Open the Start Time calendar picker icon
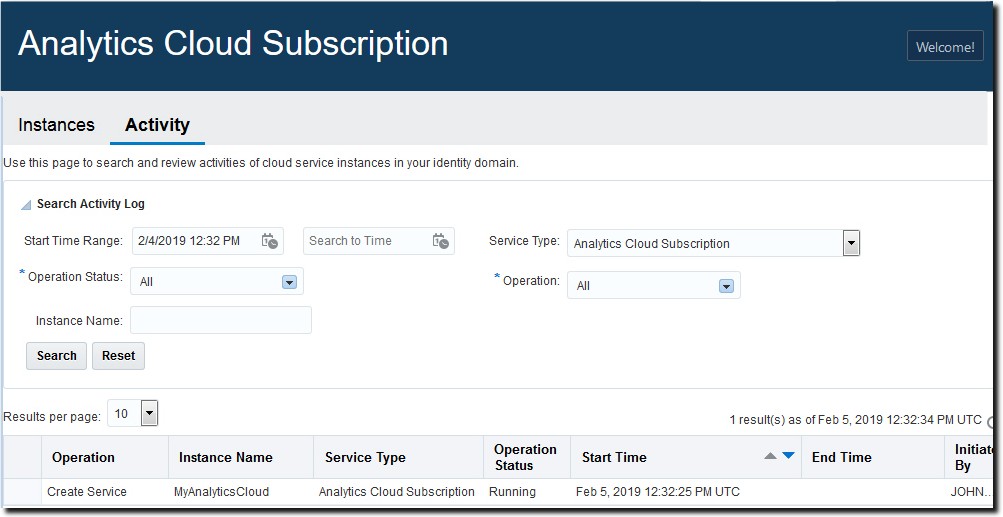1003x517 pixels. (x=269, y=241)
